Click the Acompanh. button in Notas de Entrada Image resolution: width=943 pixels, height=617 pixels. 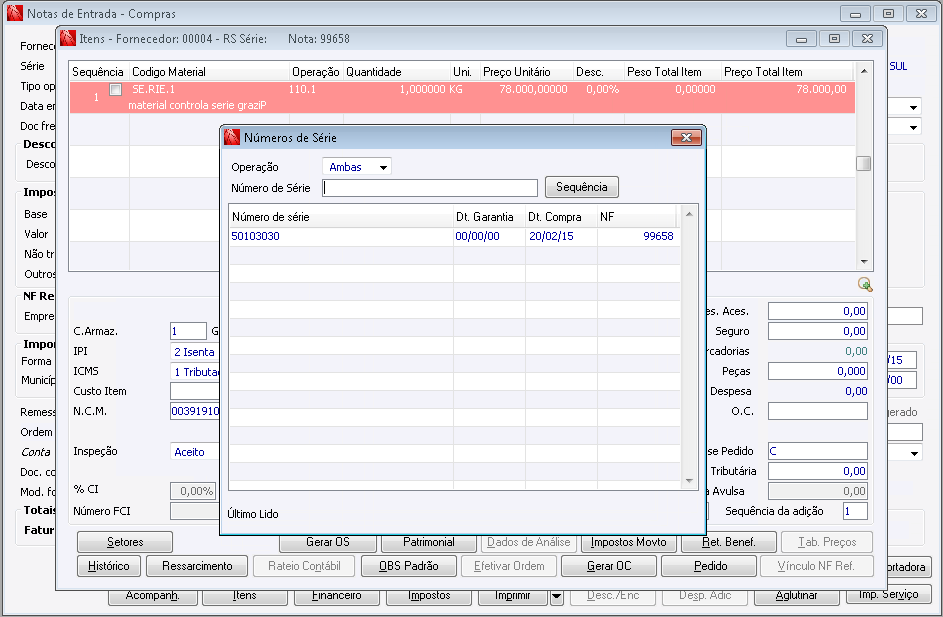tap(153, 597)
